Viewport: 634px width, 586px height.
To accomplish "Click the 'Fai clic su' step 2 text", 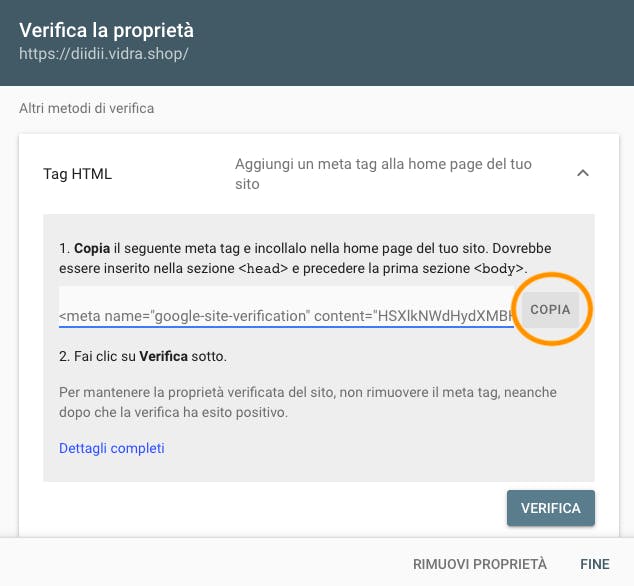I will click(x=105, y=356).
